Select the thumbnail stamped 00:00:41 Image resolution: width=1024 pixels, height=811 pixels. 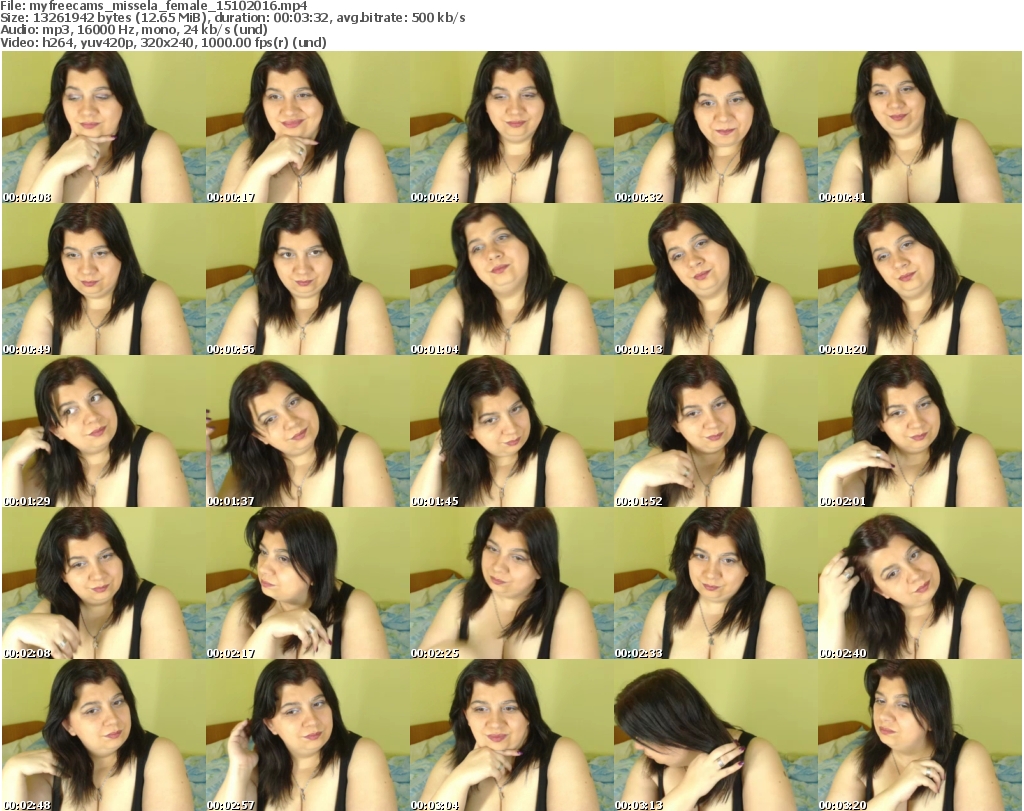tap(920, 127)
